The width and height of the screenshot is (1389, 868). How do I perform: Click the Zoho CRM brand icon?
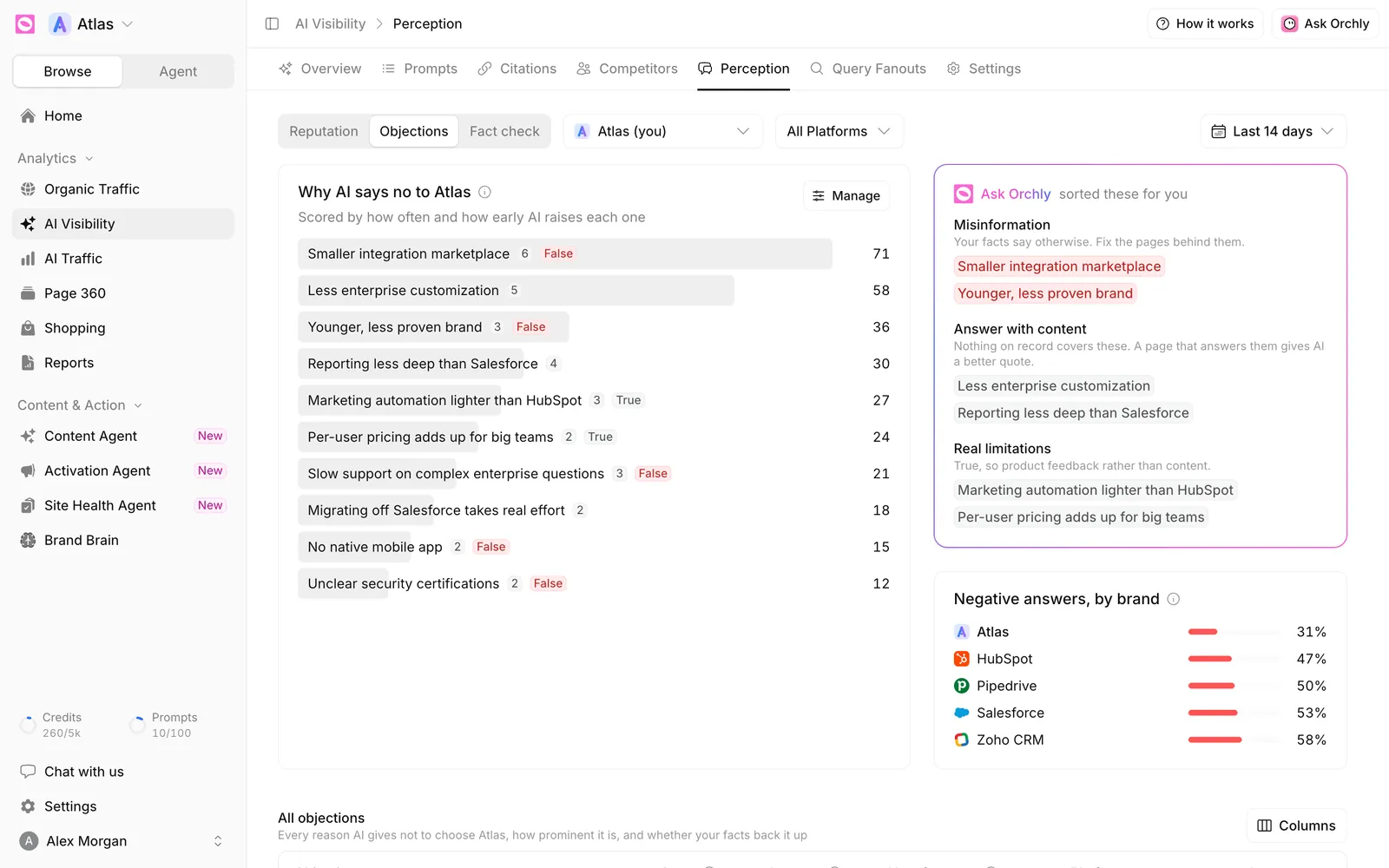point(962,740)
